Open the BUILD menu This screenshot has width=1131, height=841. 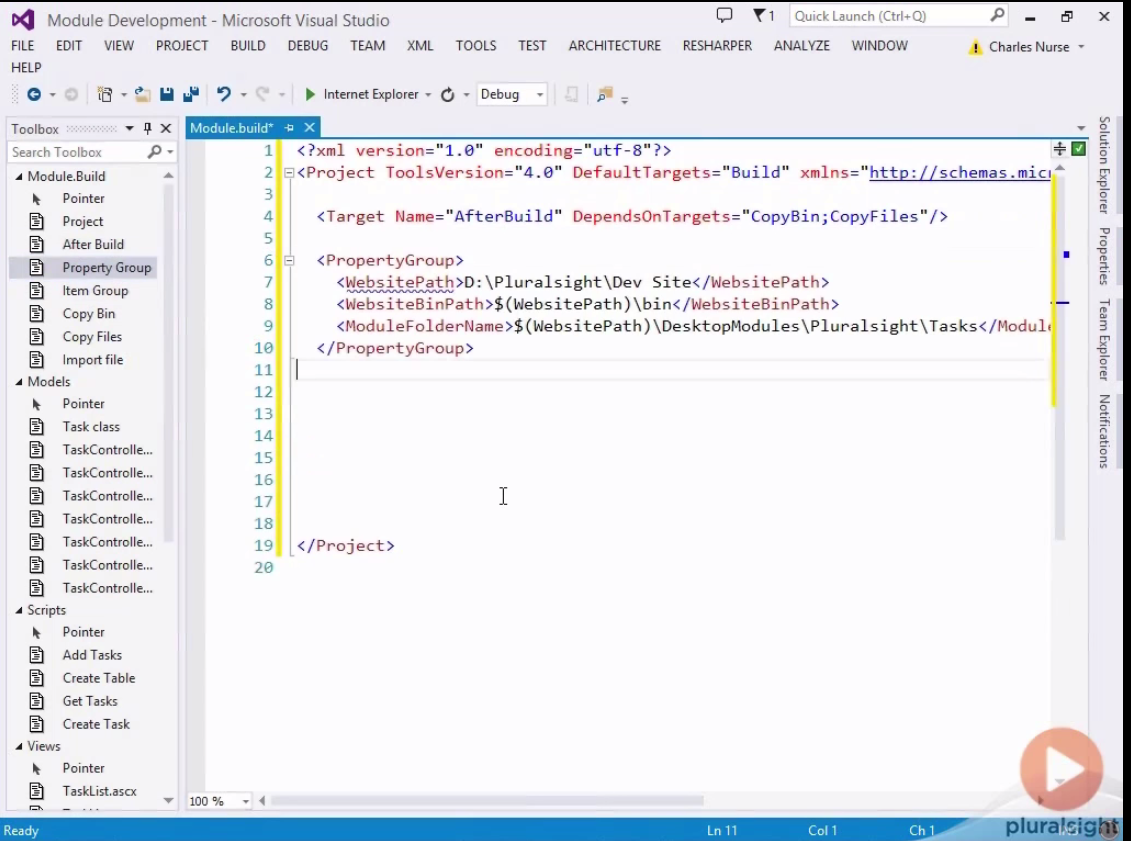point(247,45)
